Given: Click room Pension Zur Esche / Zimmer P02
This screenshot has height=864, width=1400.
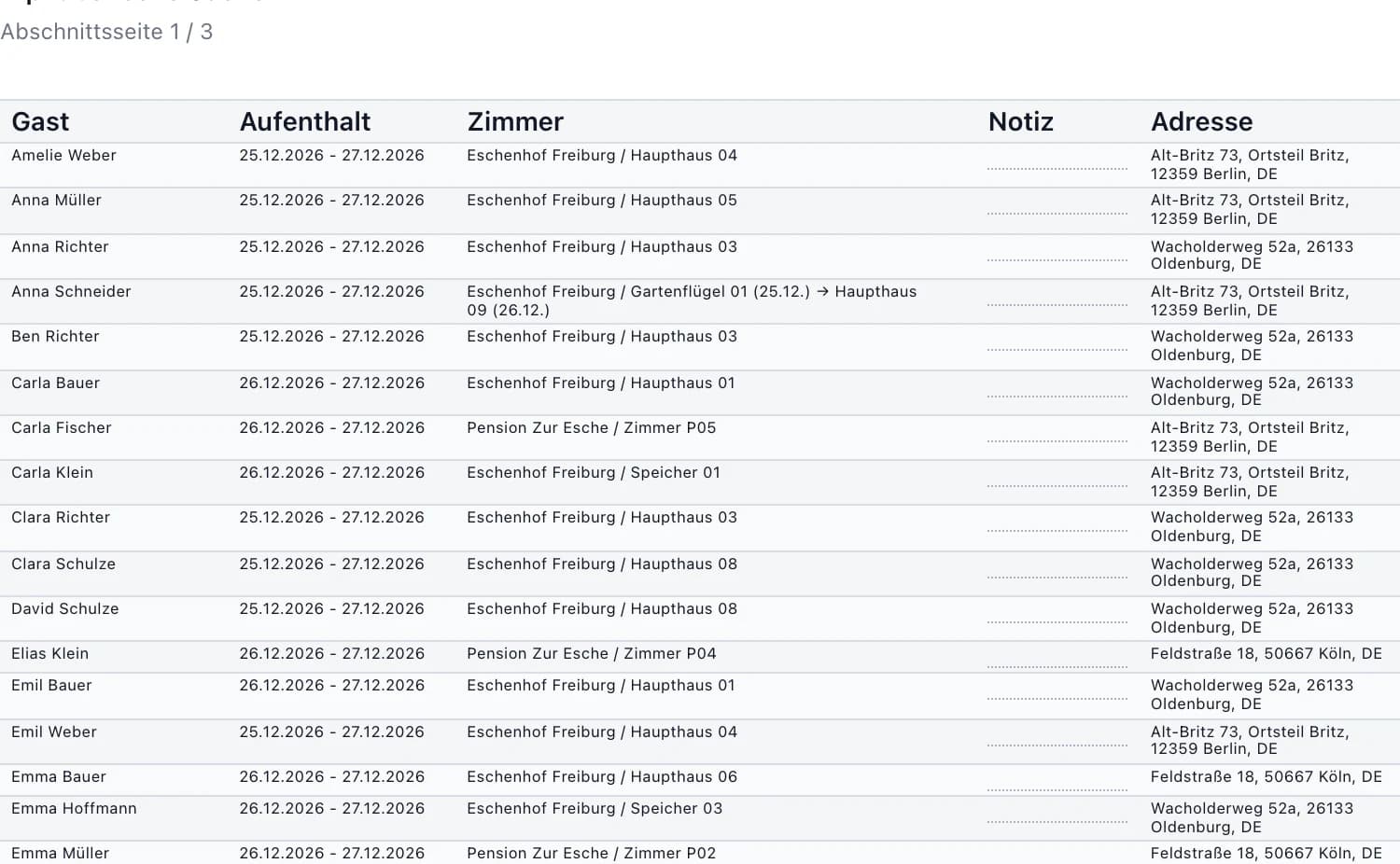Looking at the screenshot, I should [592, 854].
